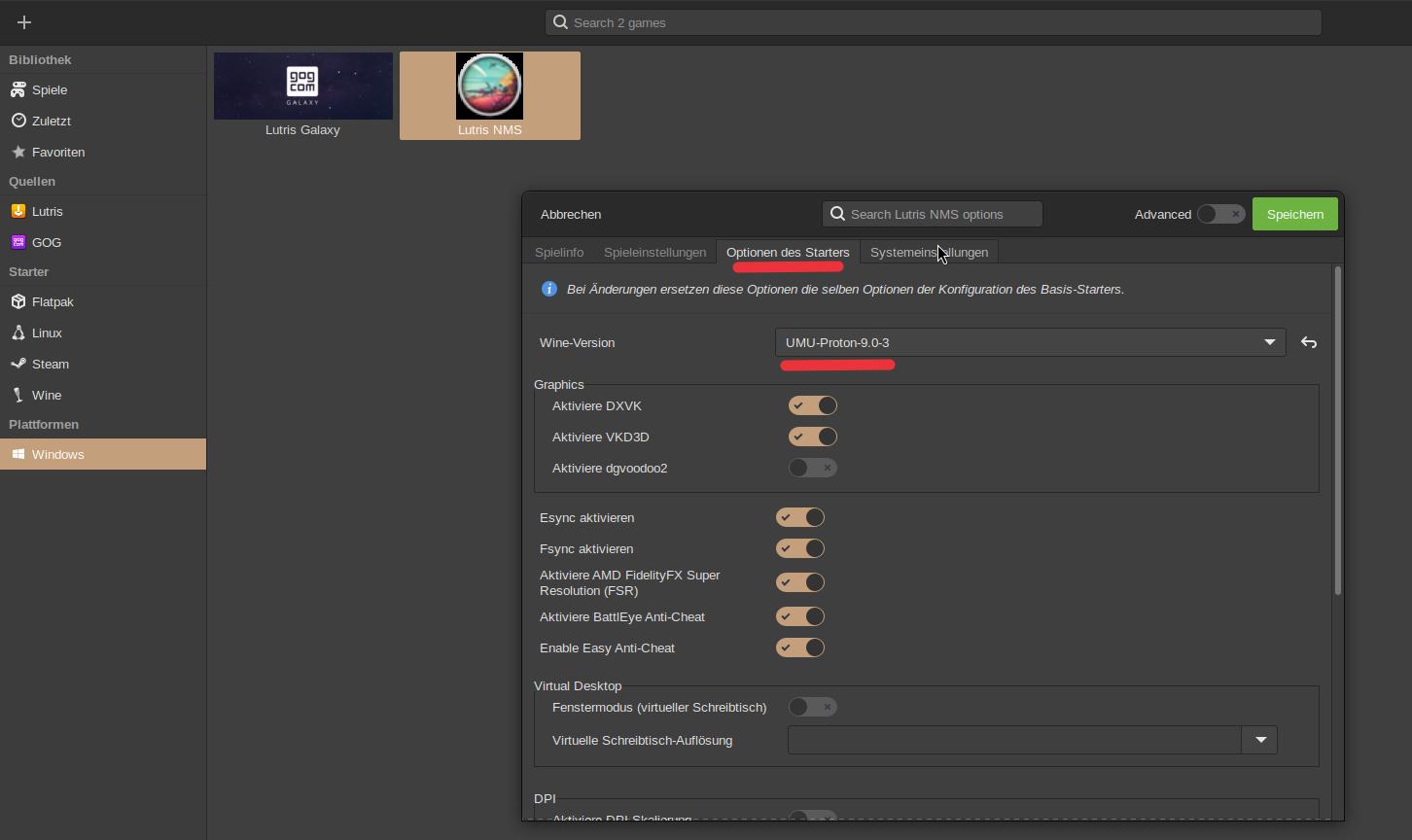The height and width of the screenshot is (840, 1412).
Task: Turn off Esync aktivieren
Action: point(800,517)
